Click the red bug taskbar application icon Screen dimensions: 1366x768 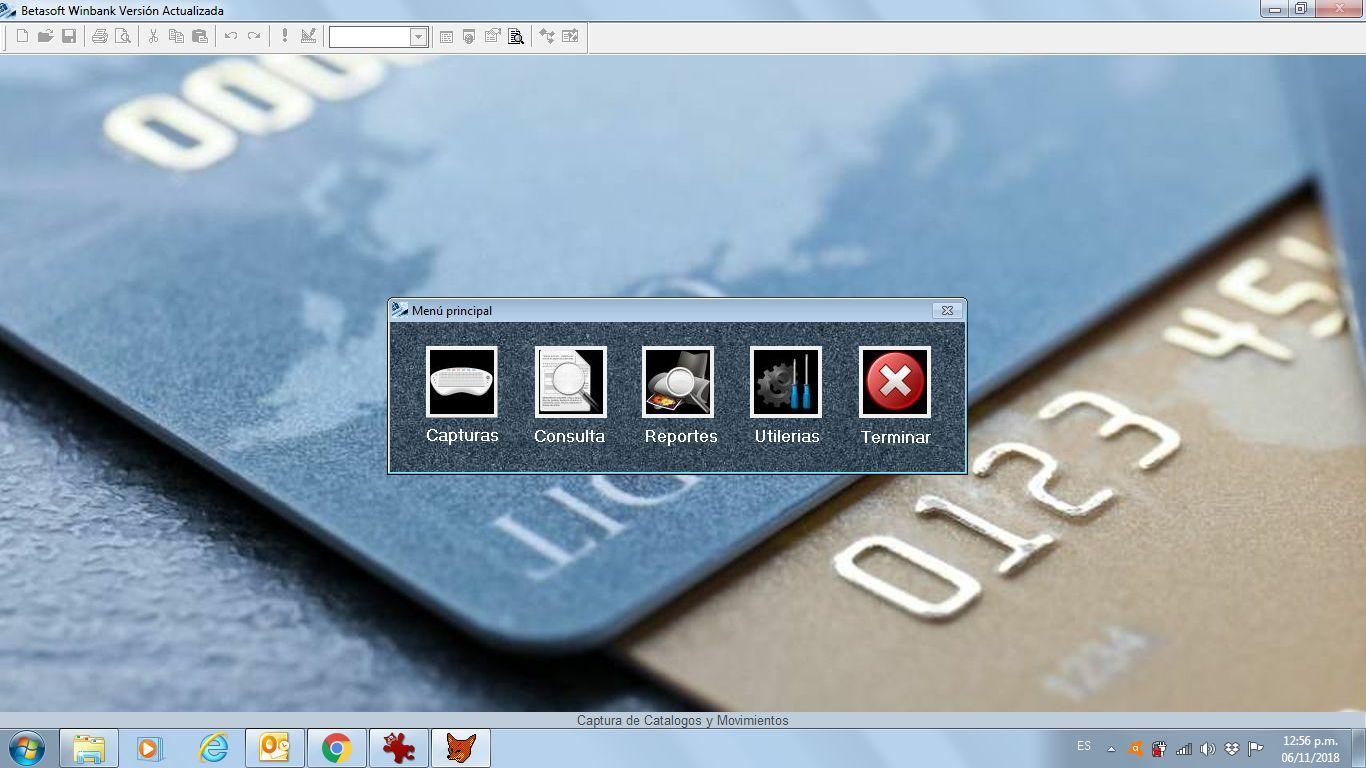click(x=398, y=748)
